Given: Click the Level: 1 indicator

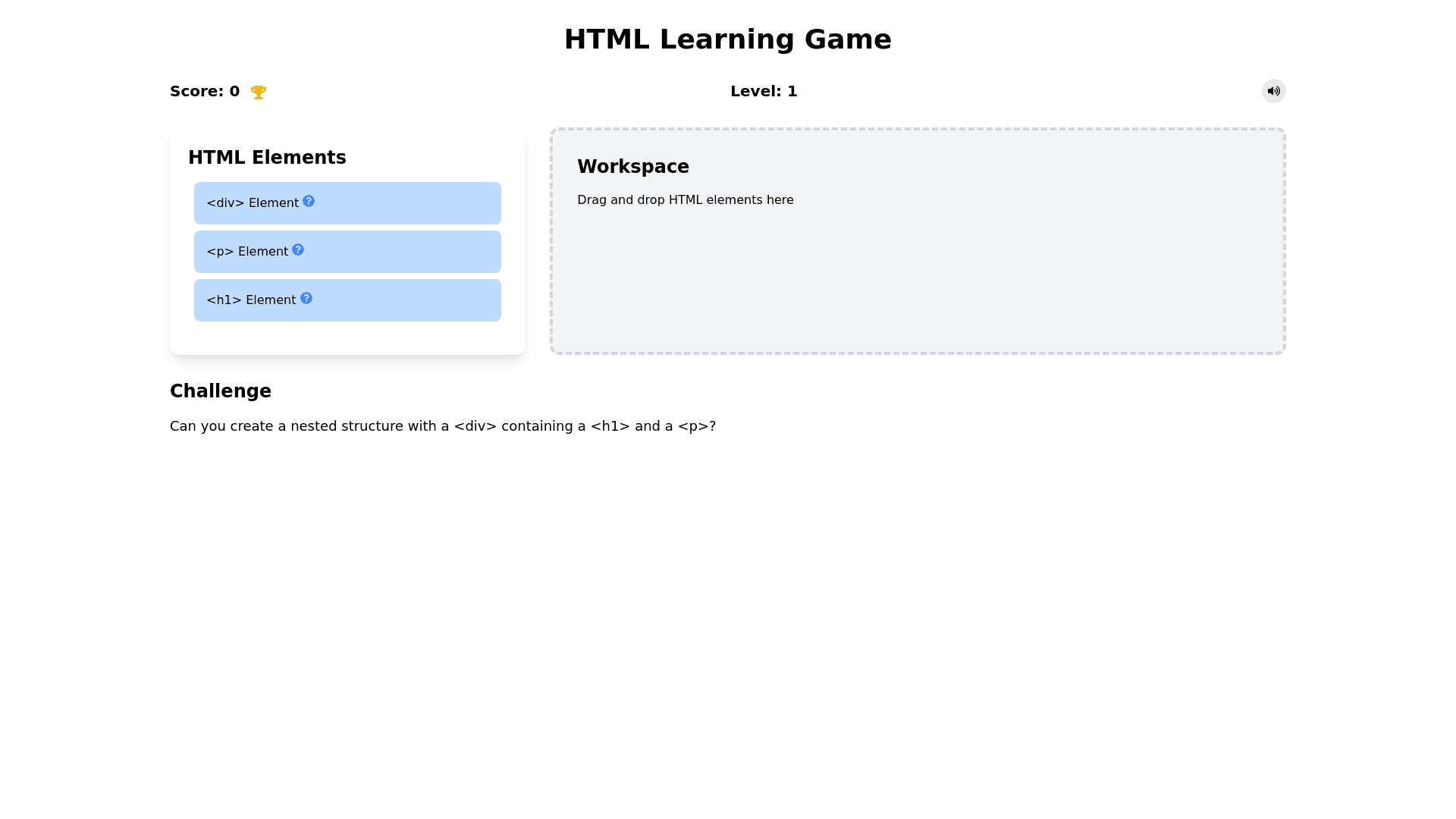Looking at the screenshot, I should tap(764, 92).
